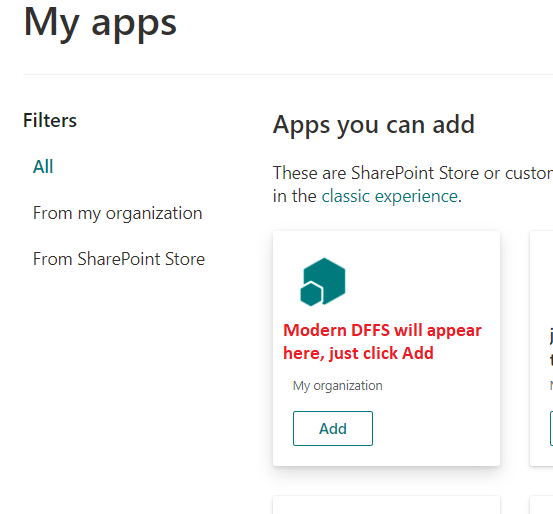Open the classic experience link
This screenshot has height=514, width=553.
(x=389, y=196)
